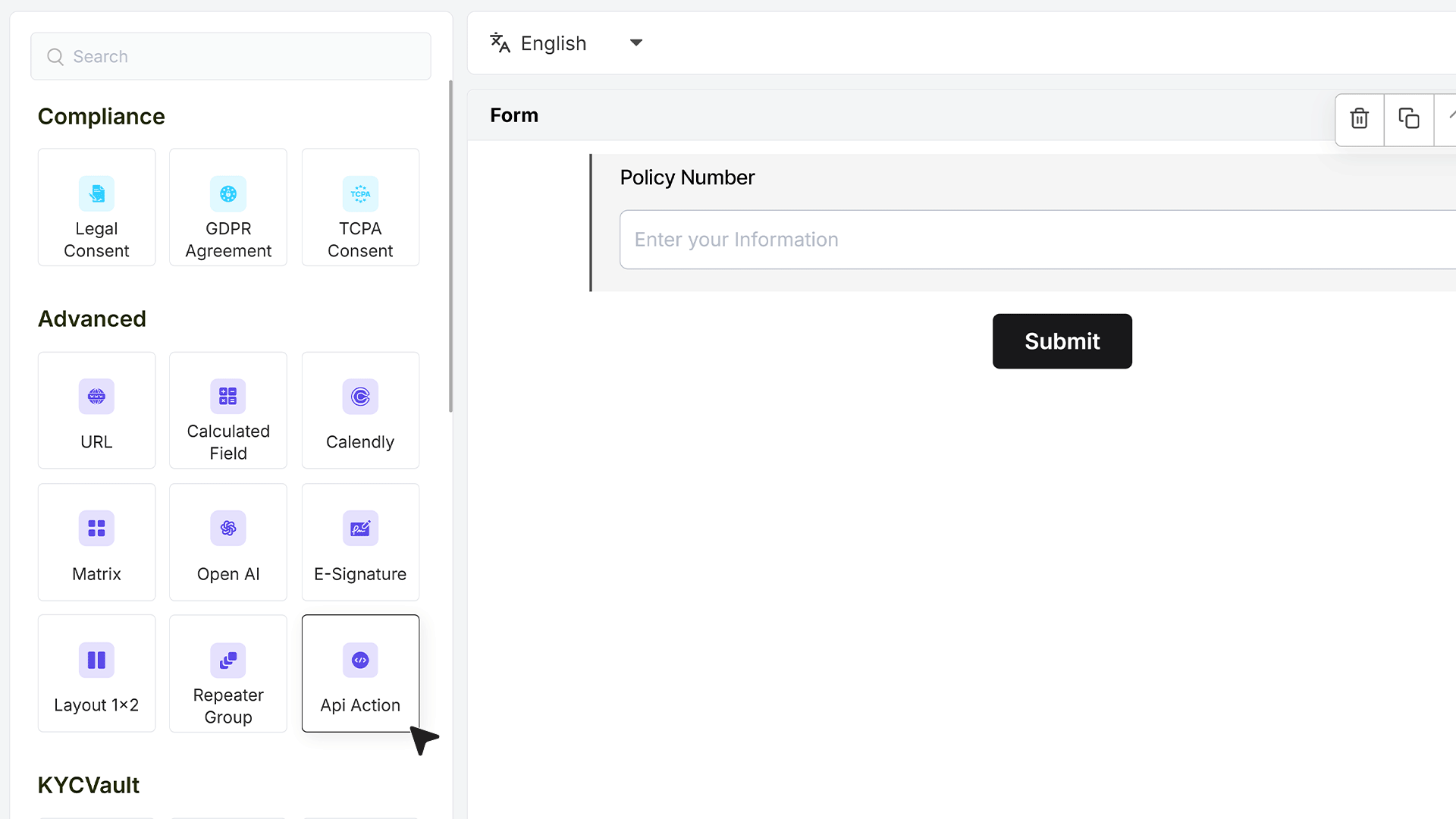Screen dimensions: 1456x819
Task: Insert the Matrix field
Action: pyautogui.click(x=96, y=542)
